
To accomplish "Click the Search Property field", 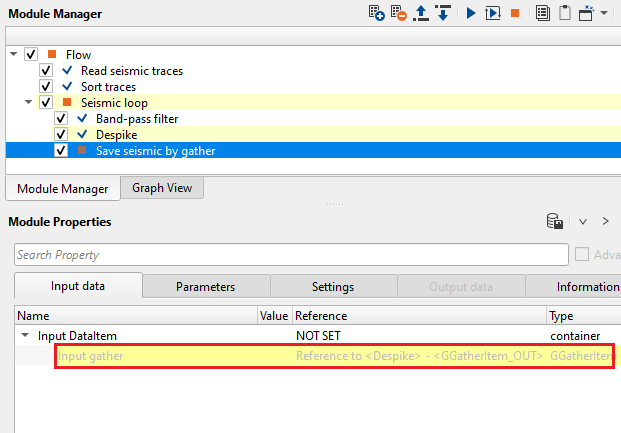I will [x=291, y=254].
